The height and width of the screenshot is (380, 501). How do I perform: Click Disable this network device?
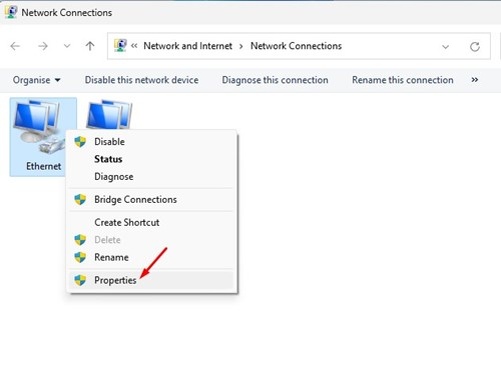click(x=142, y=80)
